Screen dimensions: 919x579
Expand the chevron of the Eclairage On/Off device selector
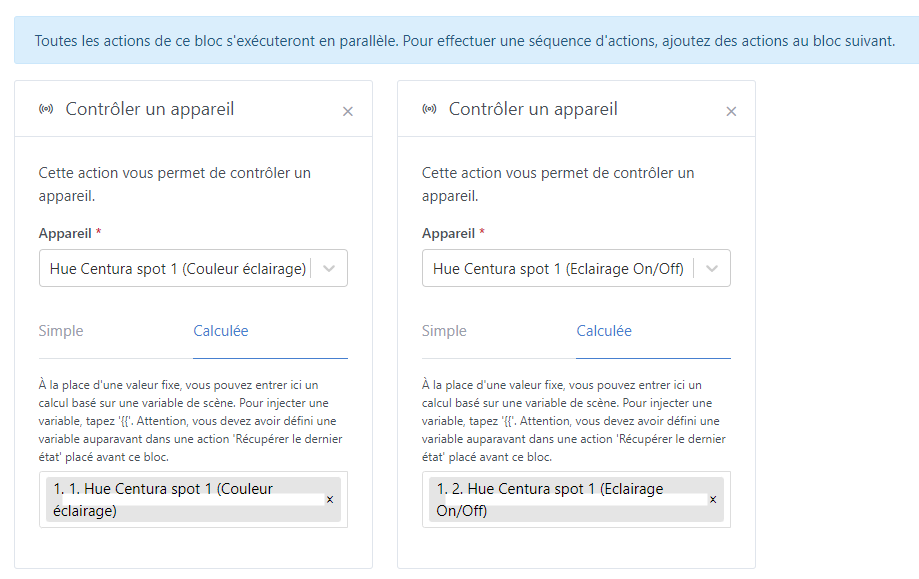(713, 269)
